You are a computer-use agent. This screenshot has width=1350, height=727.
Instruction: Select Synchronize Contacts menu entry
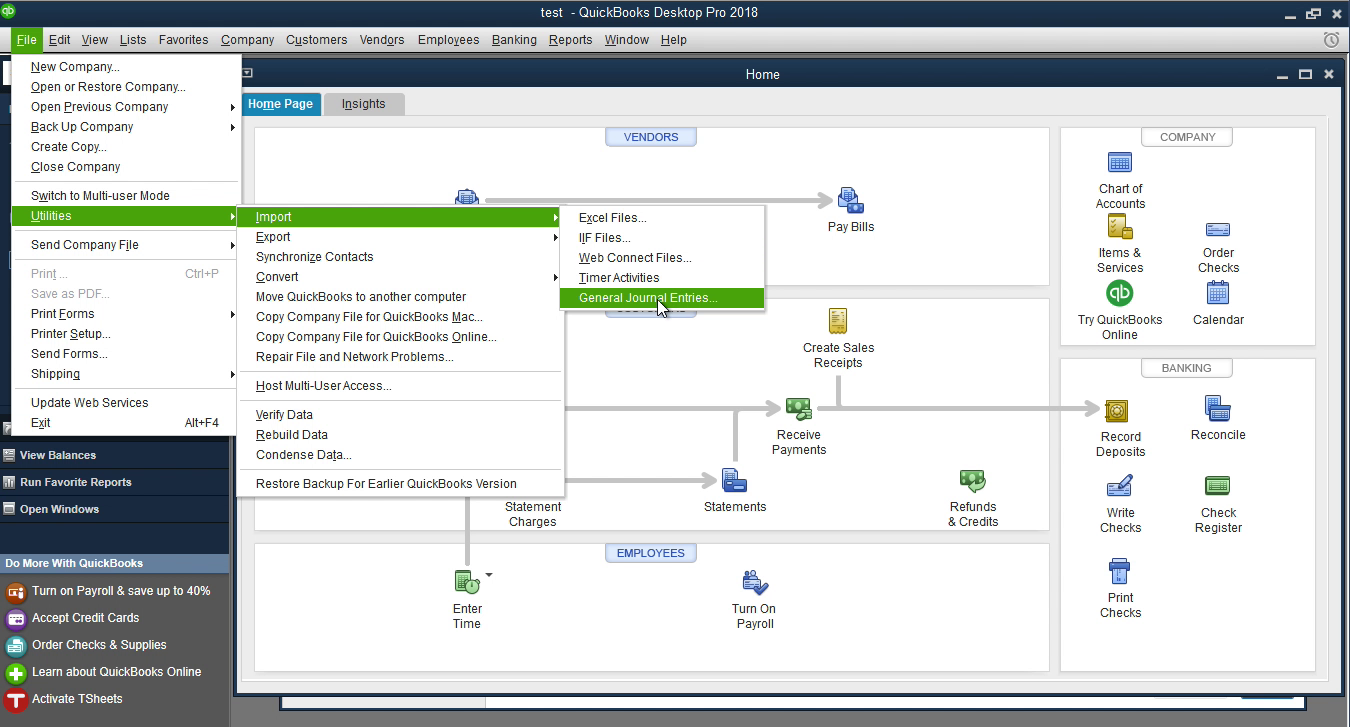pos(400,257)
